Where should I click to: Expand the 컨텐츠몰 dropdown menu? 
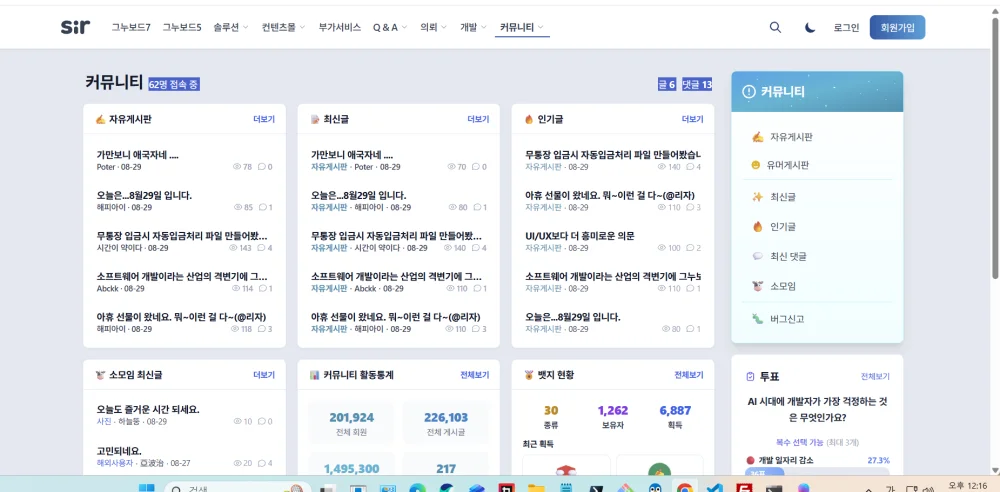(x=283, y=27)
